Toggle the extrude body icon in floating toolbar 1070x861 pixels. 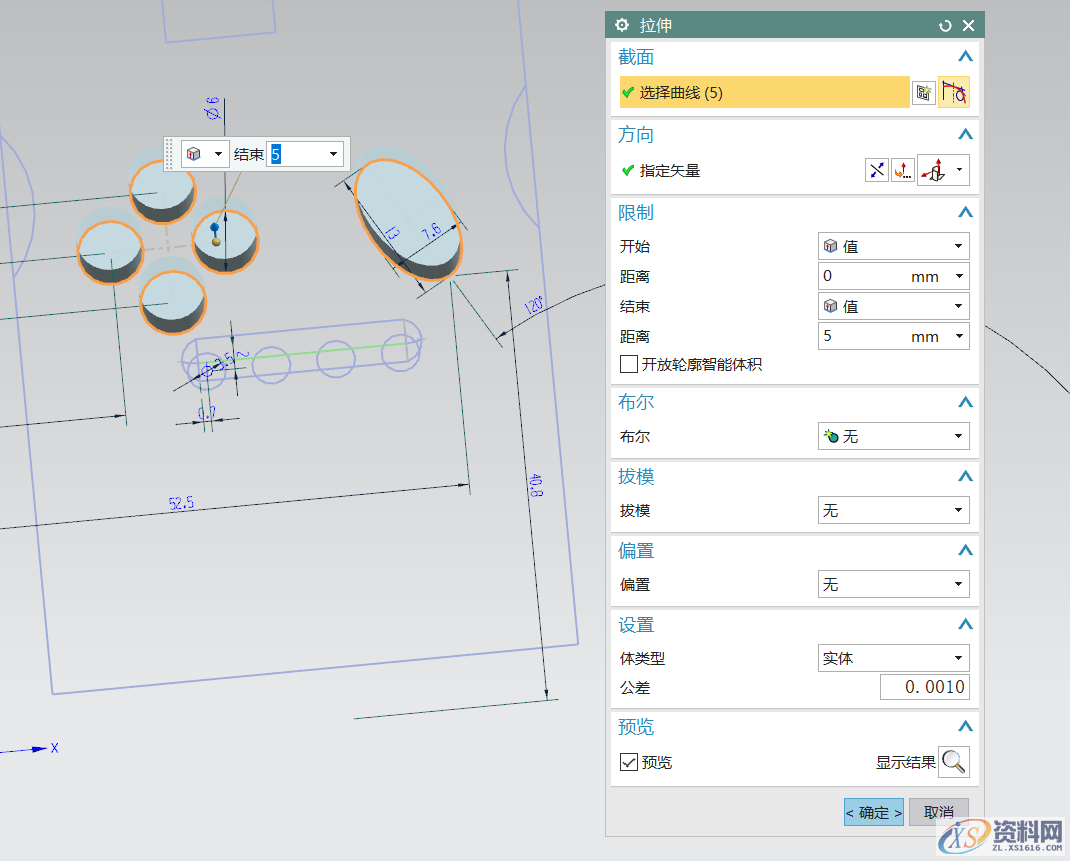(x=193, y=153)
